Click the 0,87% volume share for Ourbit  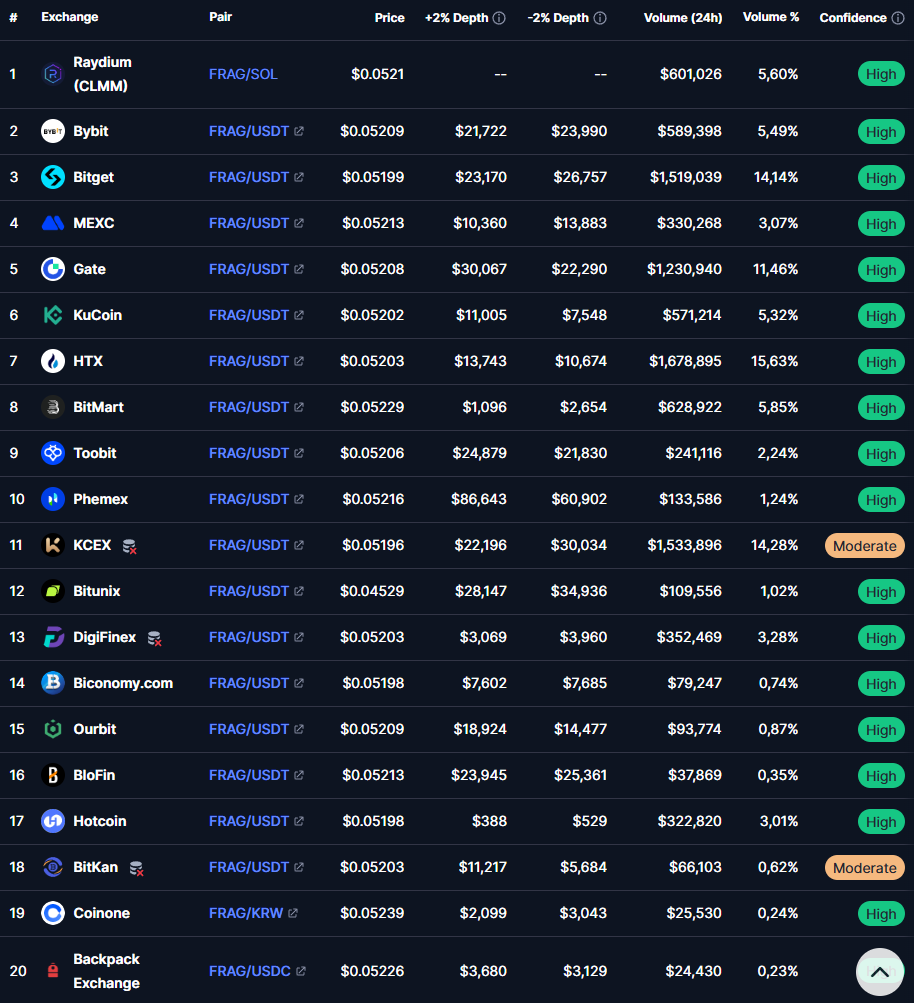point(778,730)
